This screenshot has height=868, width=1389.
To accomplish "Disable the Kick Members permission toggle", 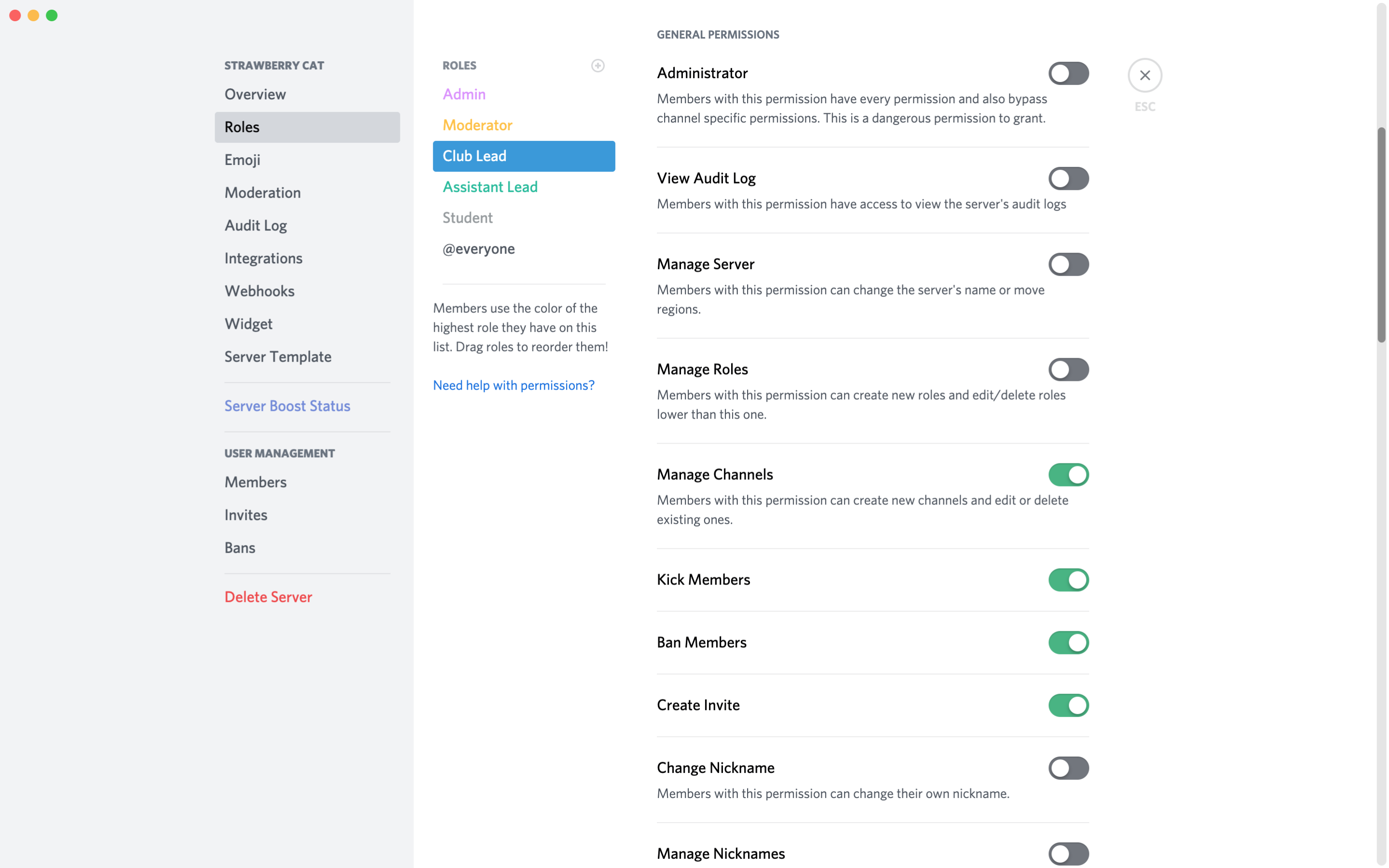I will coord(1067,579).
